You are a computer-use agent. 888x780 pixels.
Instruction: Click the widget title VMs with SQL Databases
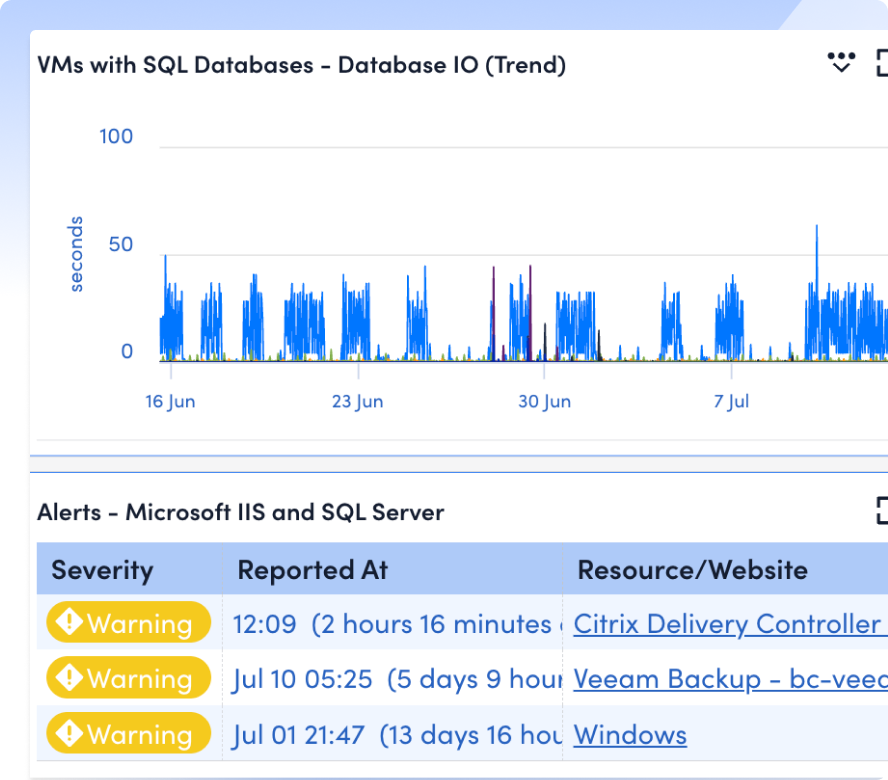(301, 65)
